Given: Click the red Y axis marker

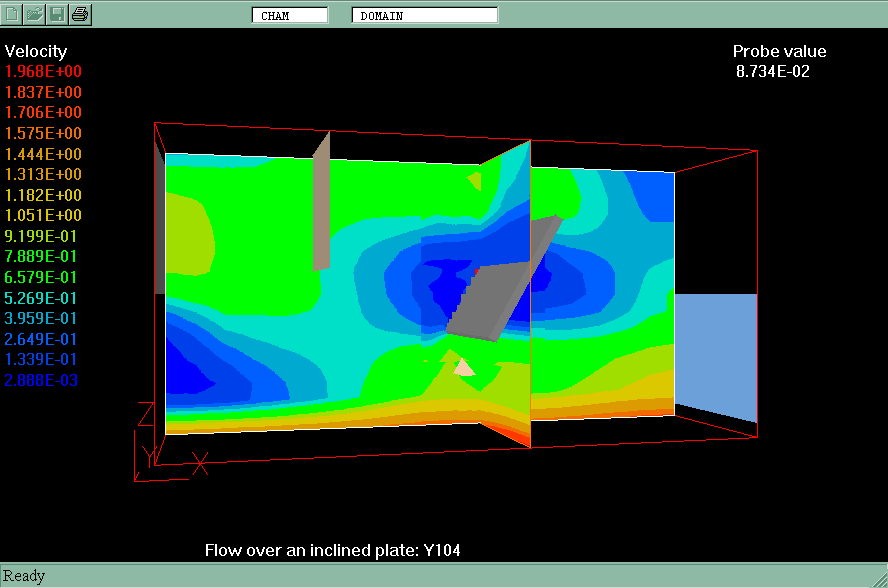Looking at the screenshot, I should 148,455.
